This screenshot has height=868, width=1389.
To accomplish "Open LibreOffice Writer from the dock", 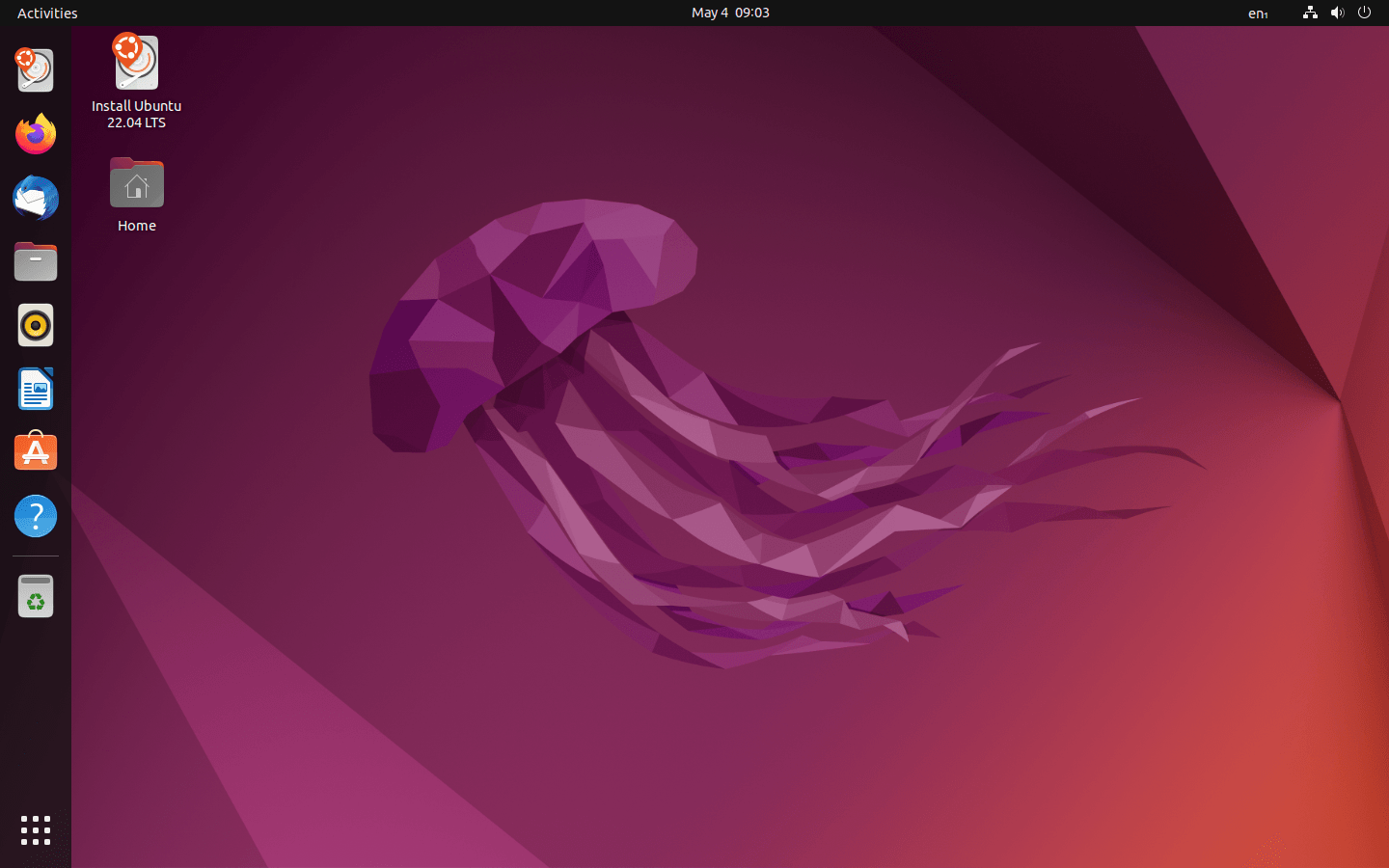I will click(x=36, y=389).
